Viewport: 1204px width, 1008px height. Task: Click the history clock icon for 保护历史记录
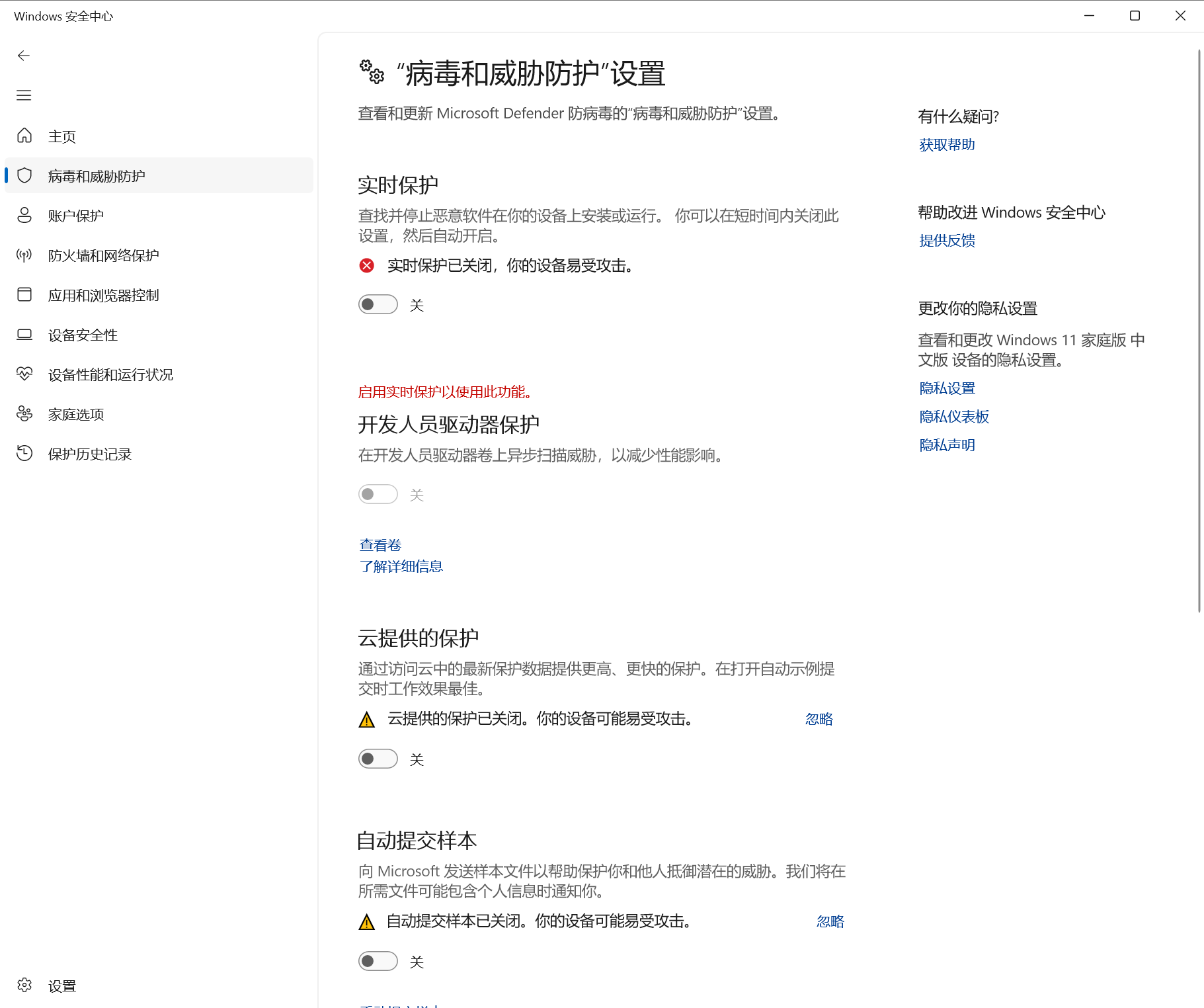(24, 453)
